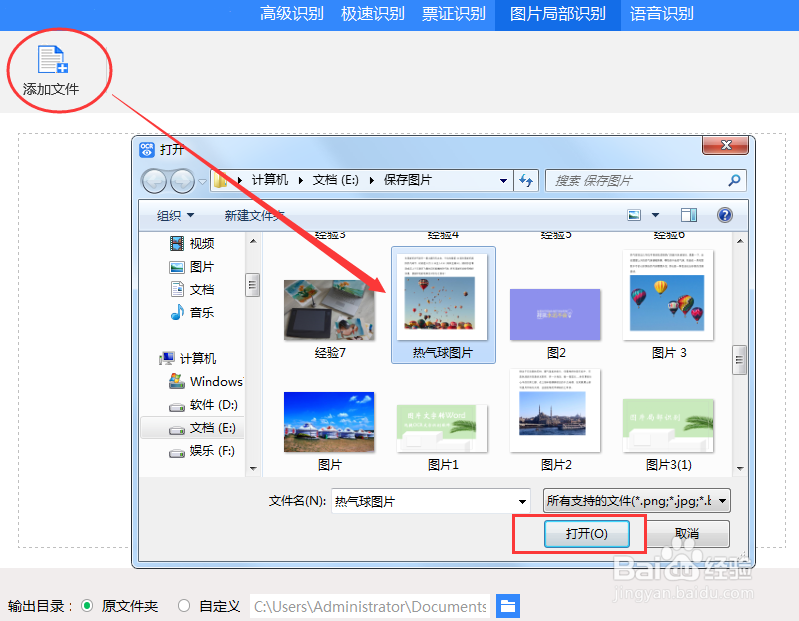Browse output folder with blue folder icon
The image size is (799, 621).
click(508, 606)
